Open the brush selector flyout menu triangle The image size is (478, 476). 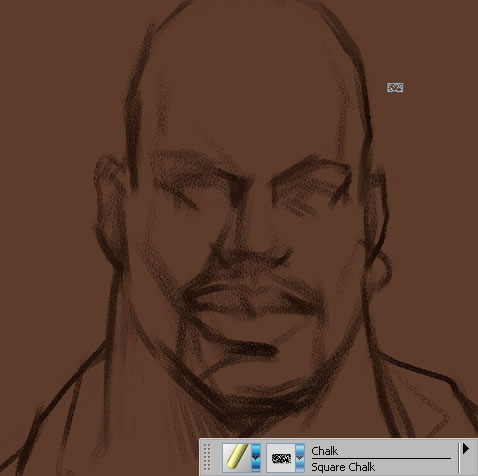(x=466, y=449)
